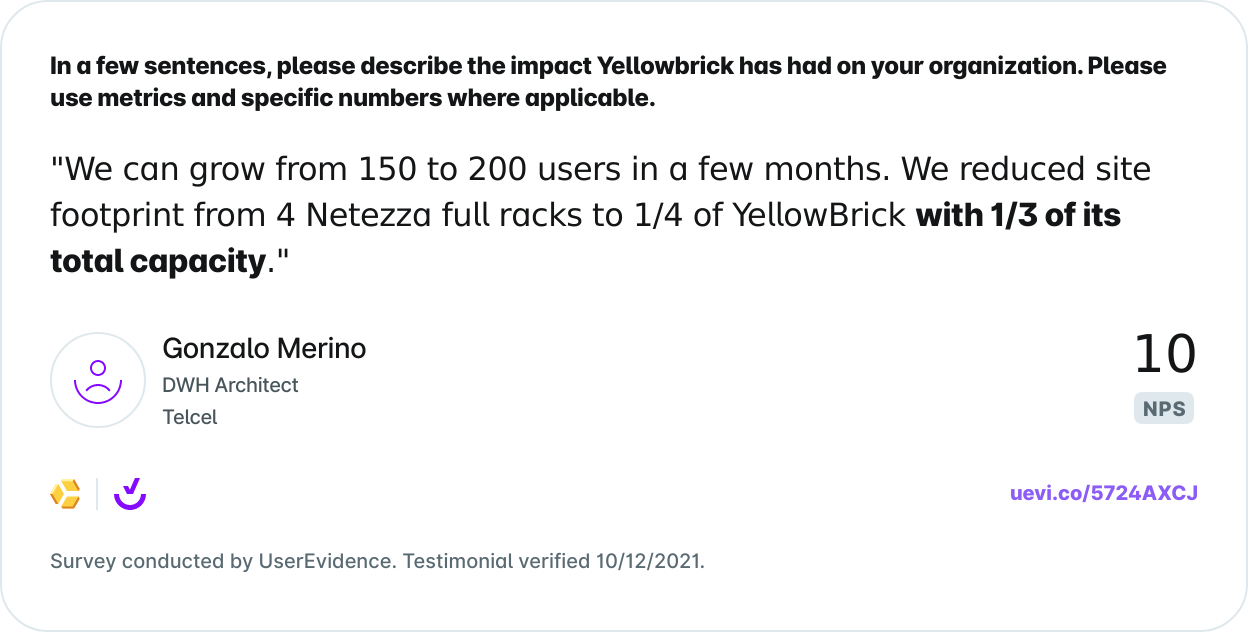Click the DWH Architect job title
The height and width of the screenshot is (632, 1248).
230,385
